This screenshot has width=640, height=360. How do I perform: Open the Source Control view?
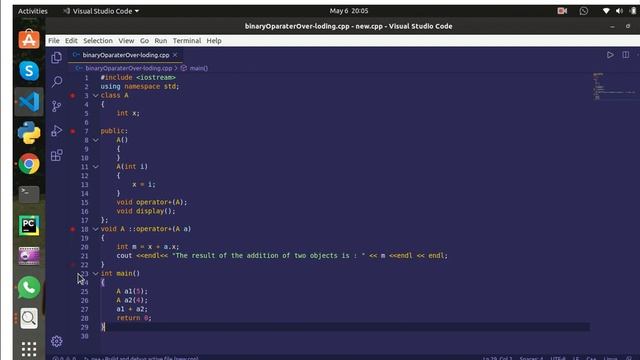pos(57,107)
